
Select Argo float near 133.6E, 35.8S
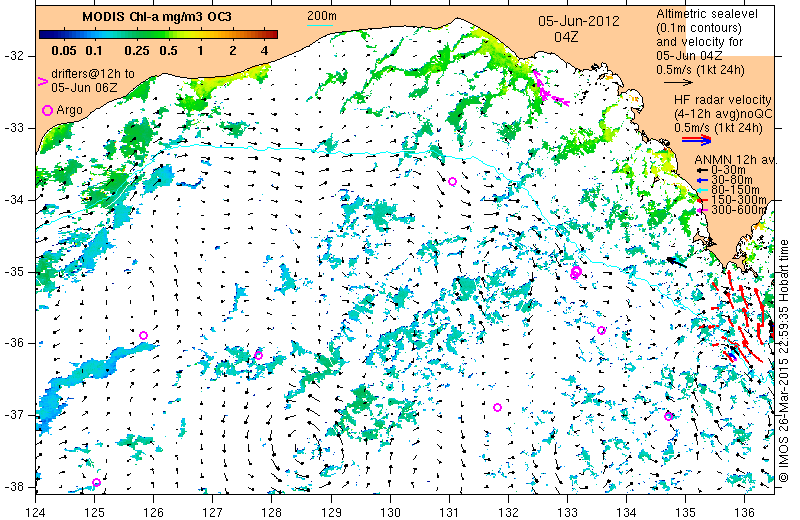coord(601,330)
